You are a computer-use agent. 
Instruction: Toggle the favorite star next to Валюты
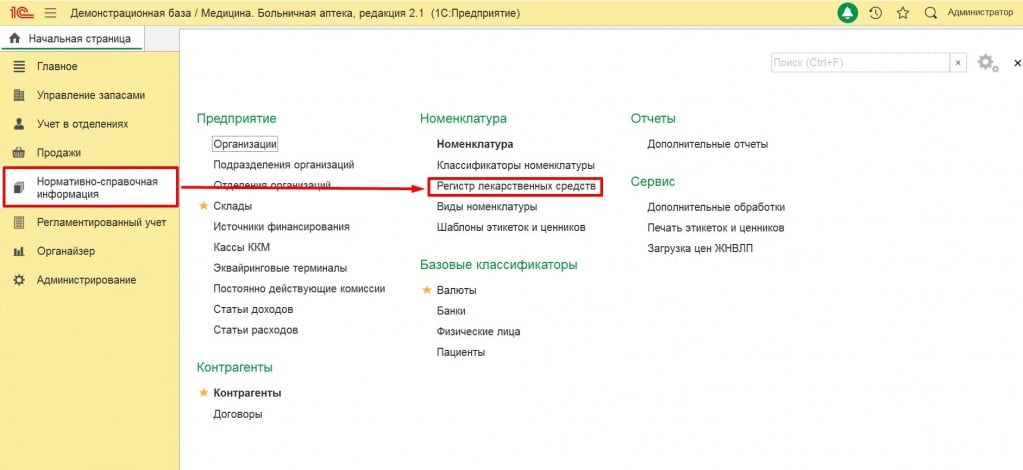coord(427,290)
